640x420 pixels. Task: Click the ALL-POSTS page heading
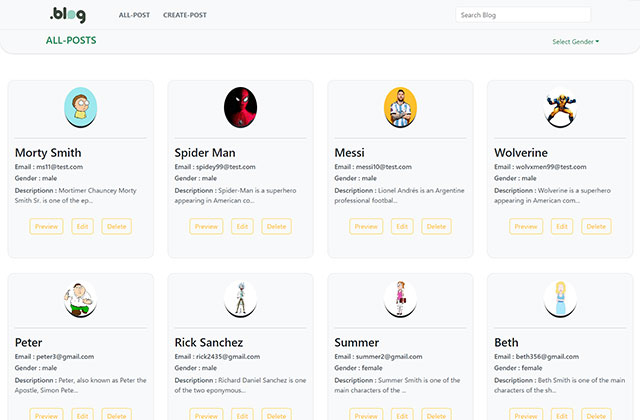coord(71,40)
